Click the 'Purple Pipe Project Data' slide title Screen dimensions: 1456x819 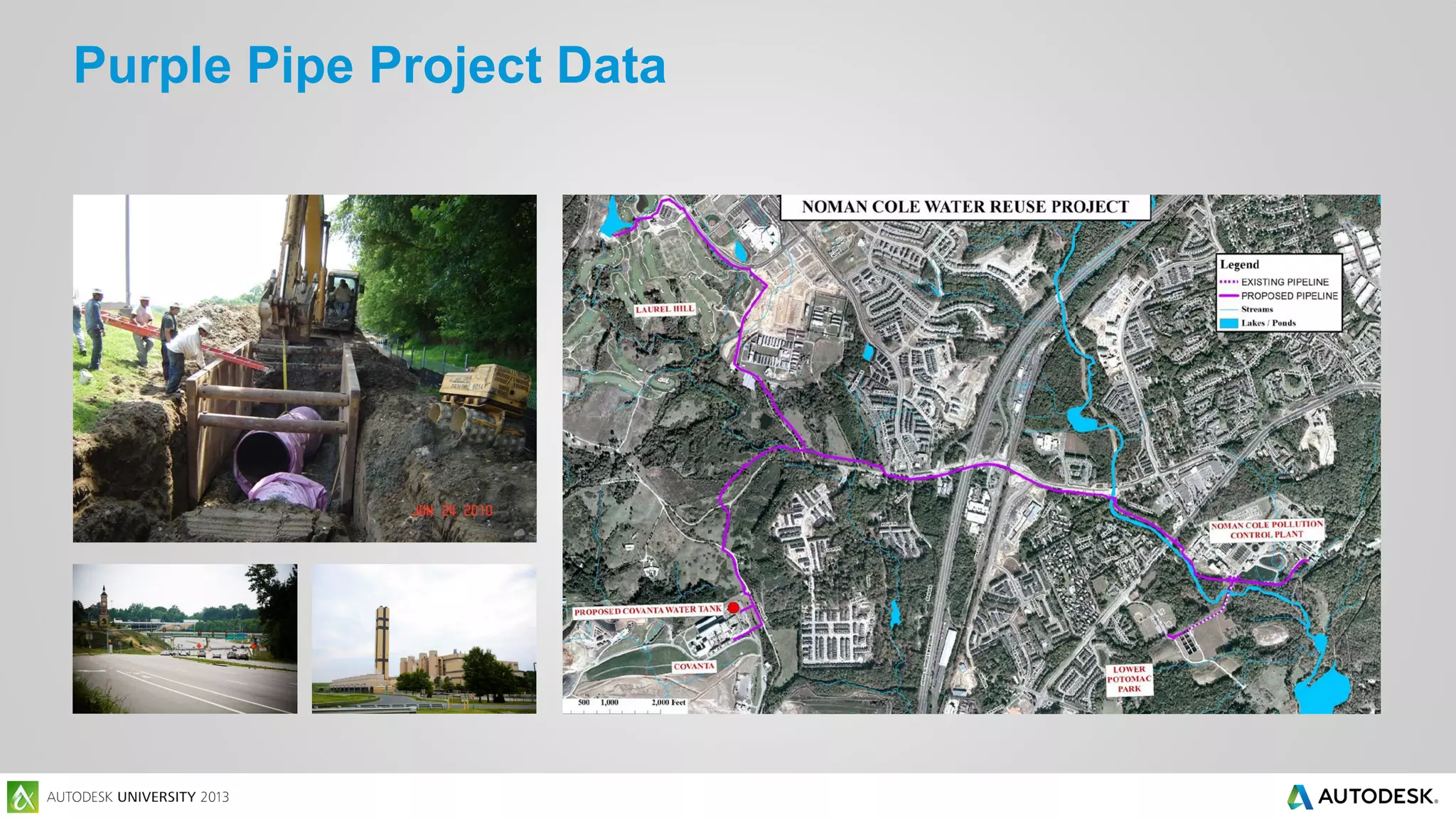tap(370, 65)
